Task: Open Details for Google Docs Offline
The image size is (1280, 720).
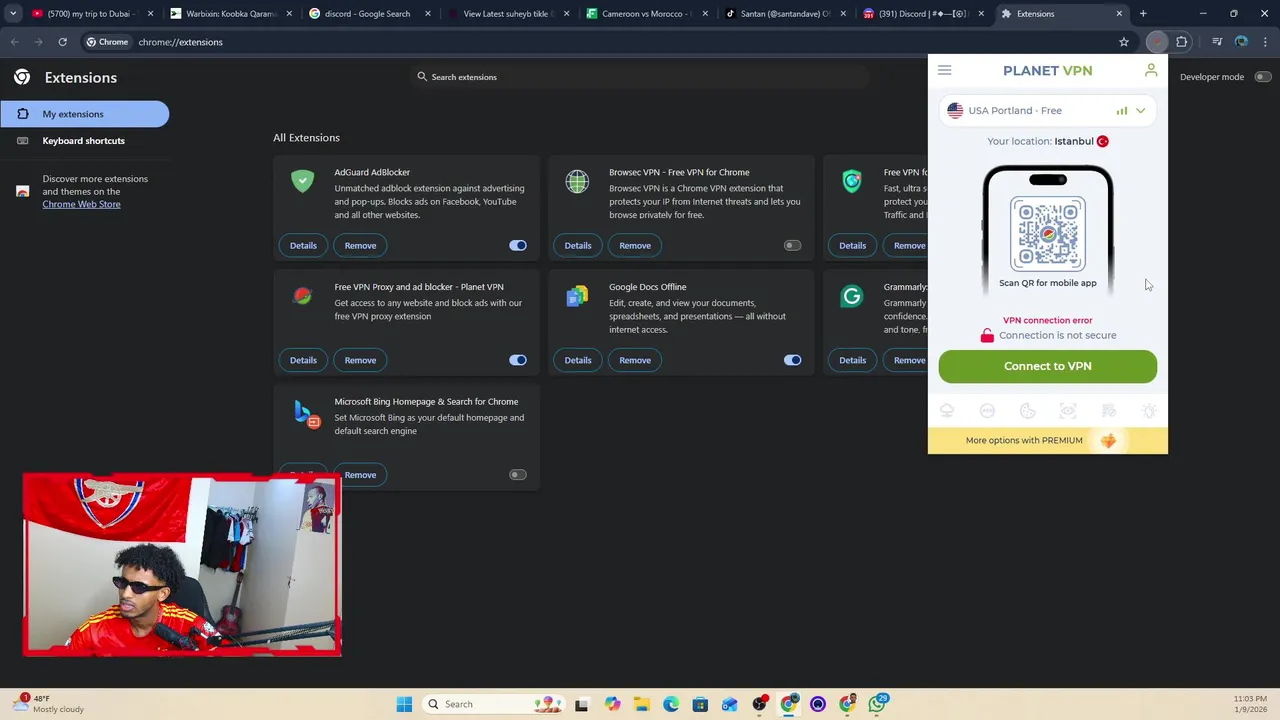Action: click(x=578, y=360)
